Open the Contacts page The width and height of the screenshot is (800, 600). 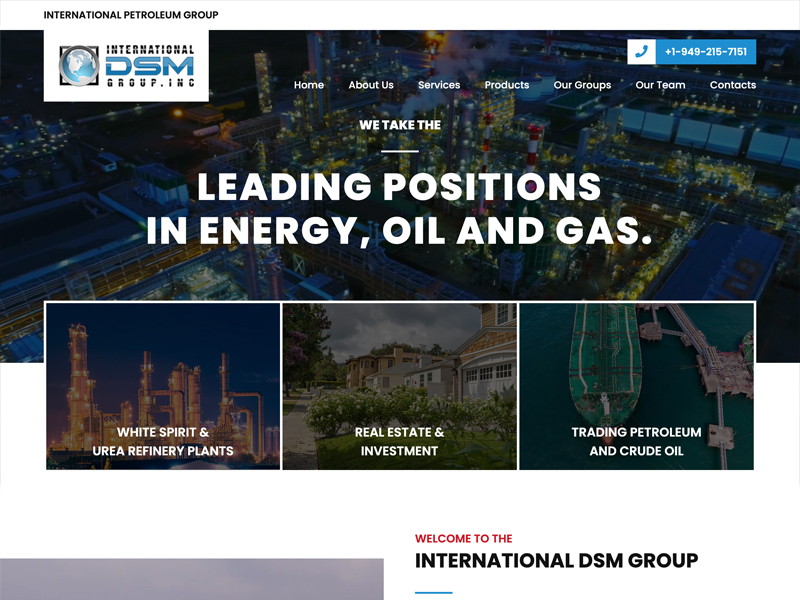pyautogui.click(x=733, y=85)
